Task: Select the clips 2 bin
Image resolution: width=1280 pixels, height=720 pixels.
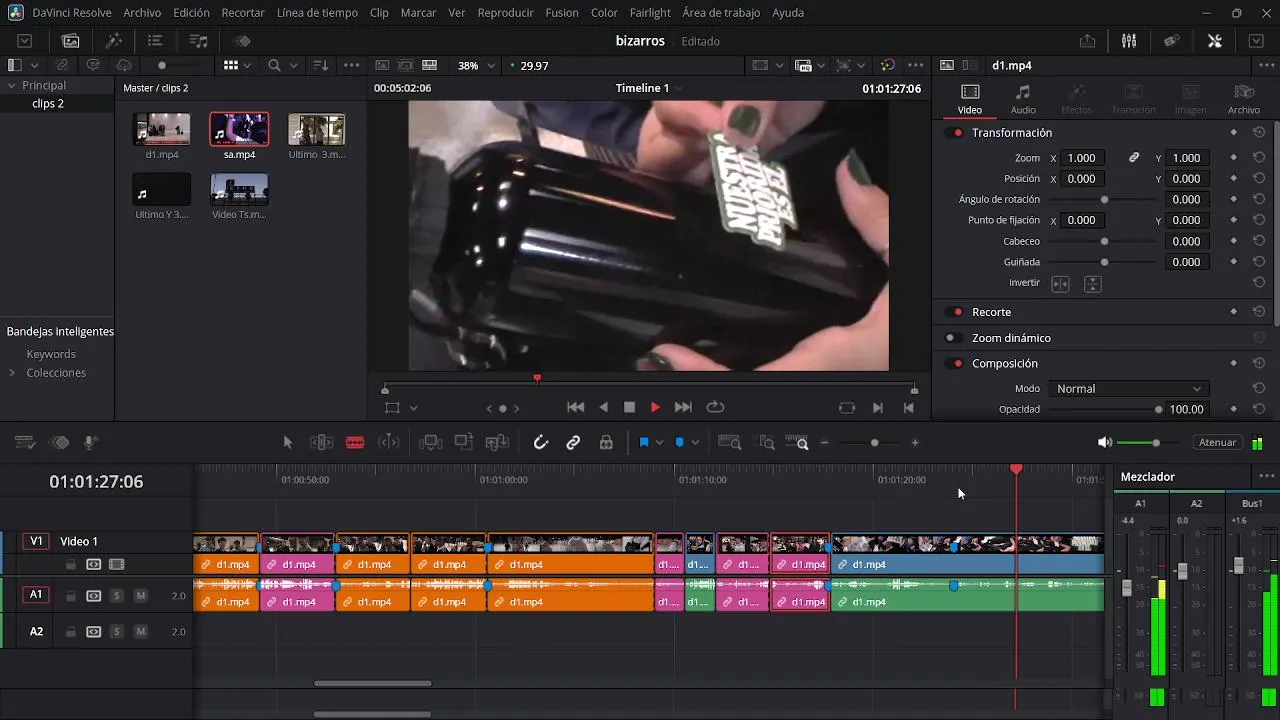Action: [x=47, y=104]
